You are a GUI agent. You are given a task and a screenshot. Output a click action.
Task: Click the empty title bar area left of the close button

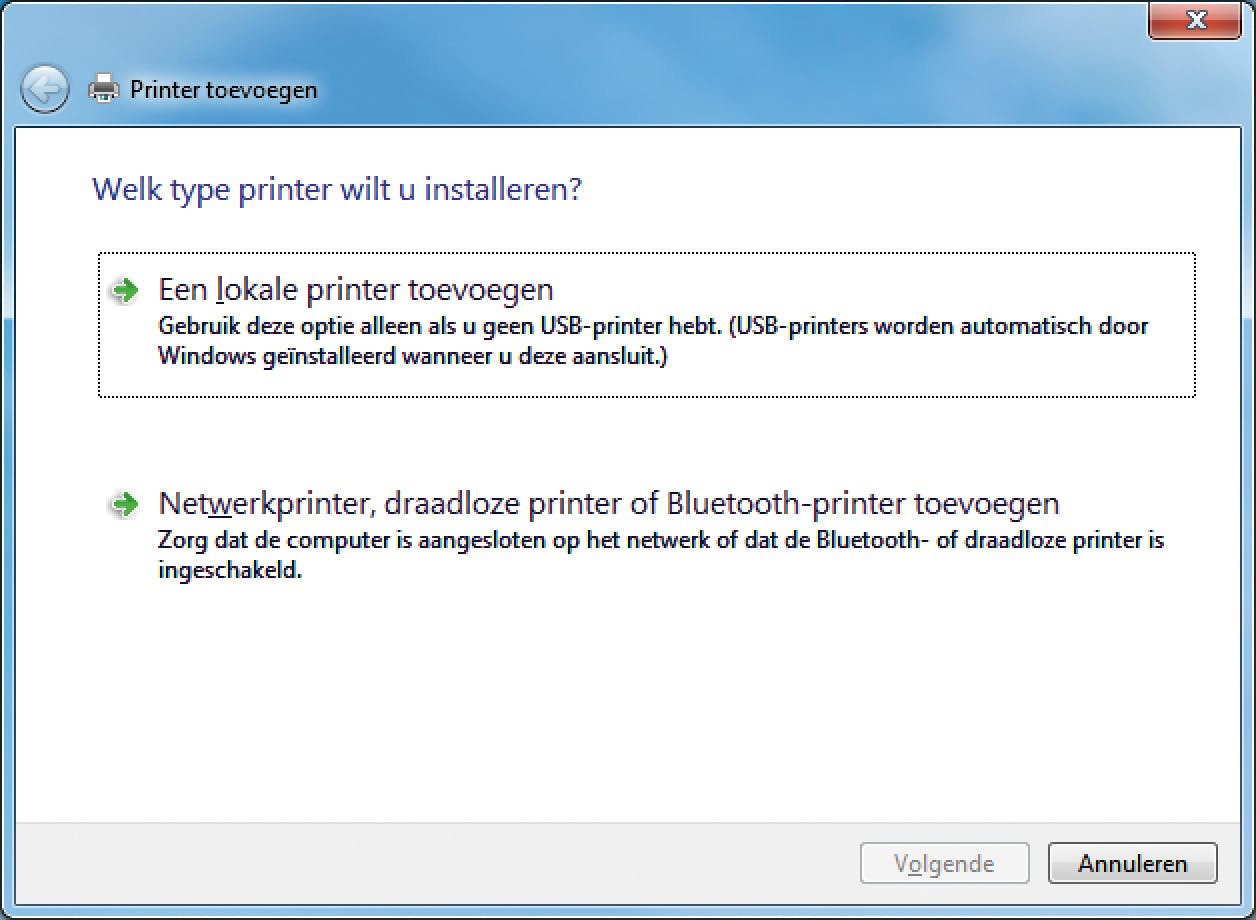pos(700,30)
